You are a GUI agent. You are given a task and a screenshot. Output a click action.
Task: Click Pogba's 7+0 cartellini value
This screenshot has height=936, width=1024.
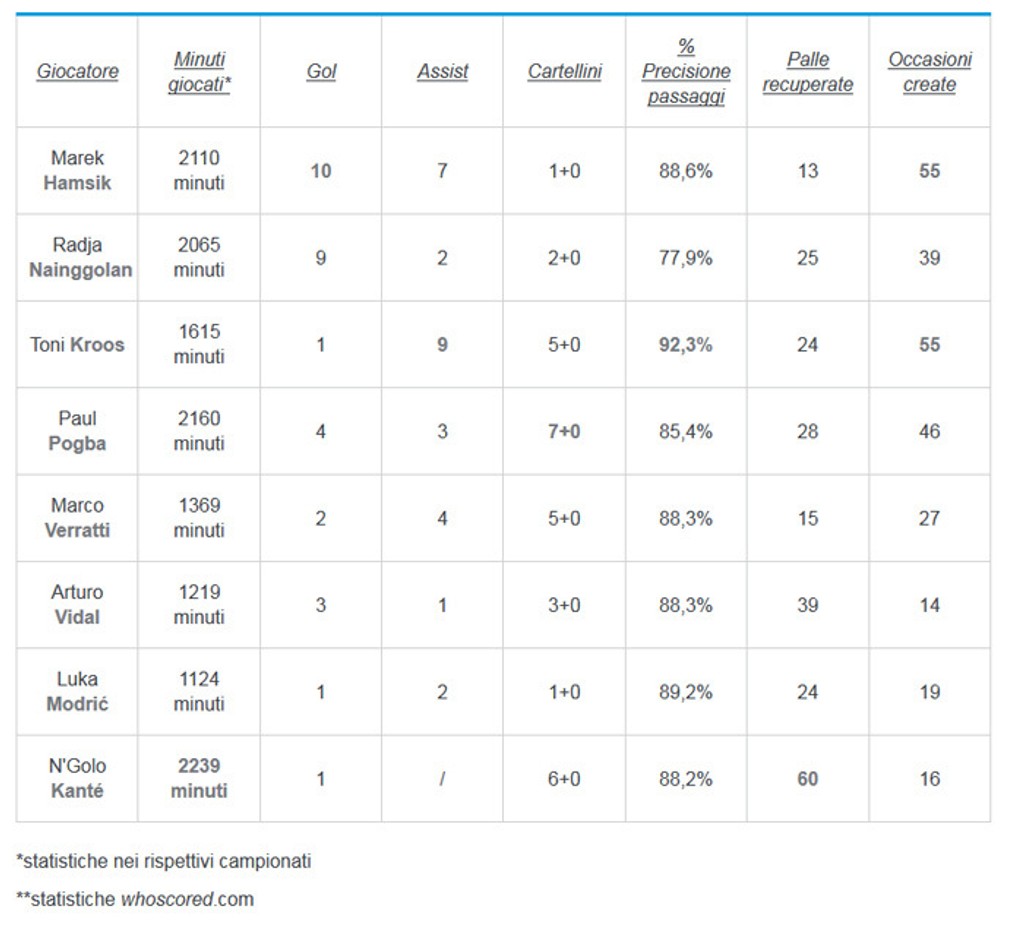(x=565, y=431)
